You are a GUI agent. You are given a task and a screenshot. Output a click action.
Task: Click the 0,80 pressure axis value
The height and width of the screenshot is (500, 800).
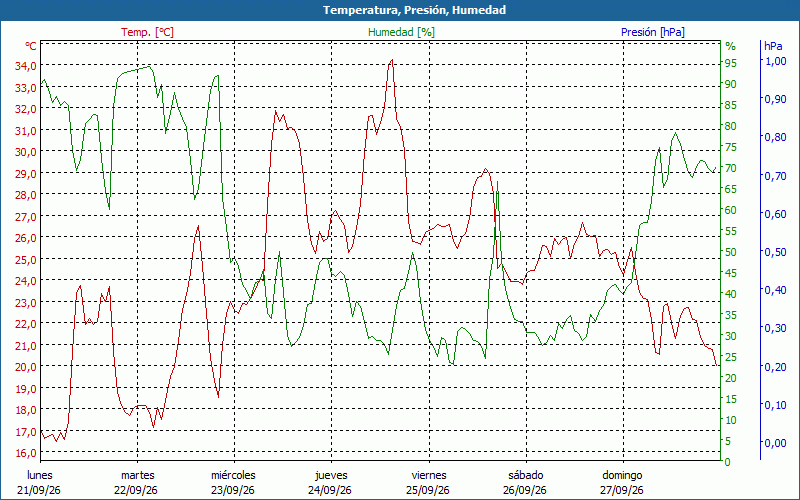776,137
